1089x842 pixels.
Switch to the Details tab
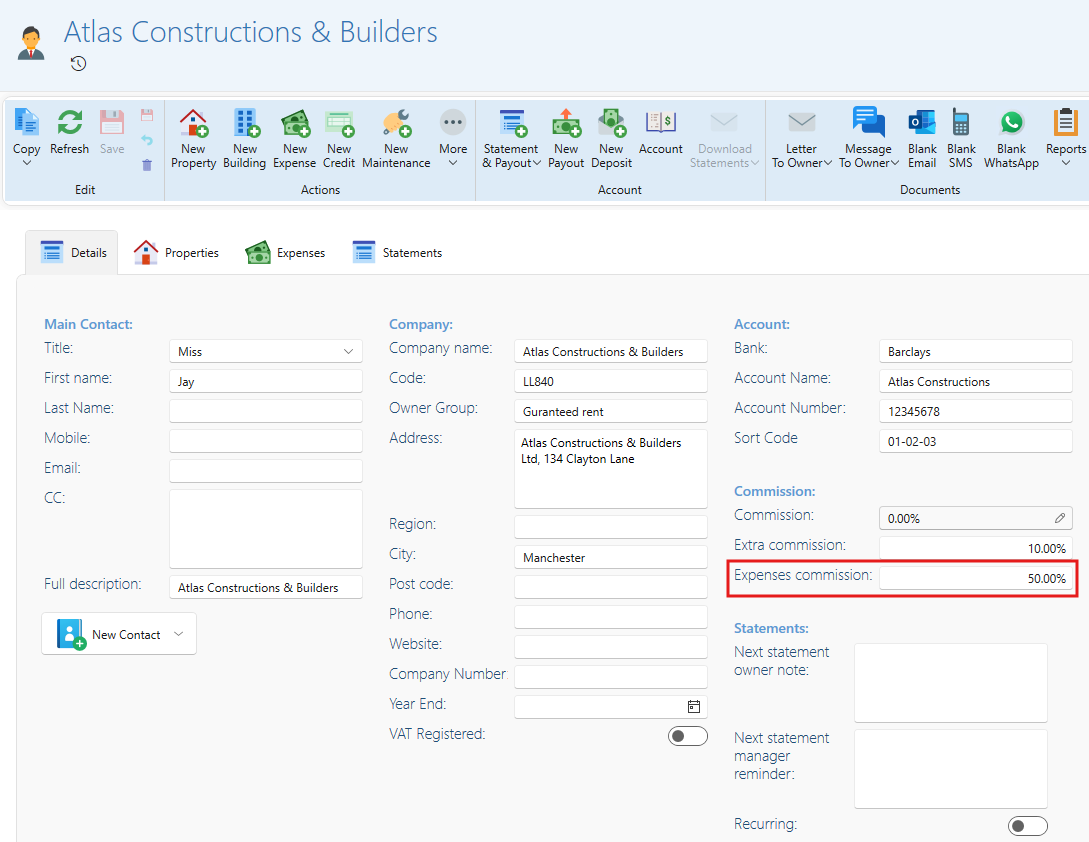pyautogui.click(x=73, y=252)
